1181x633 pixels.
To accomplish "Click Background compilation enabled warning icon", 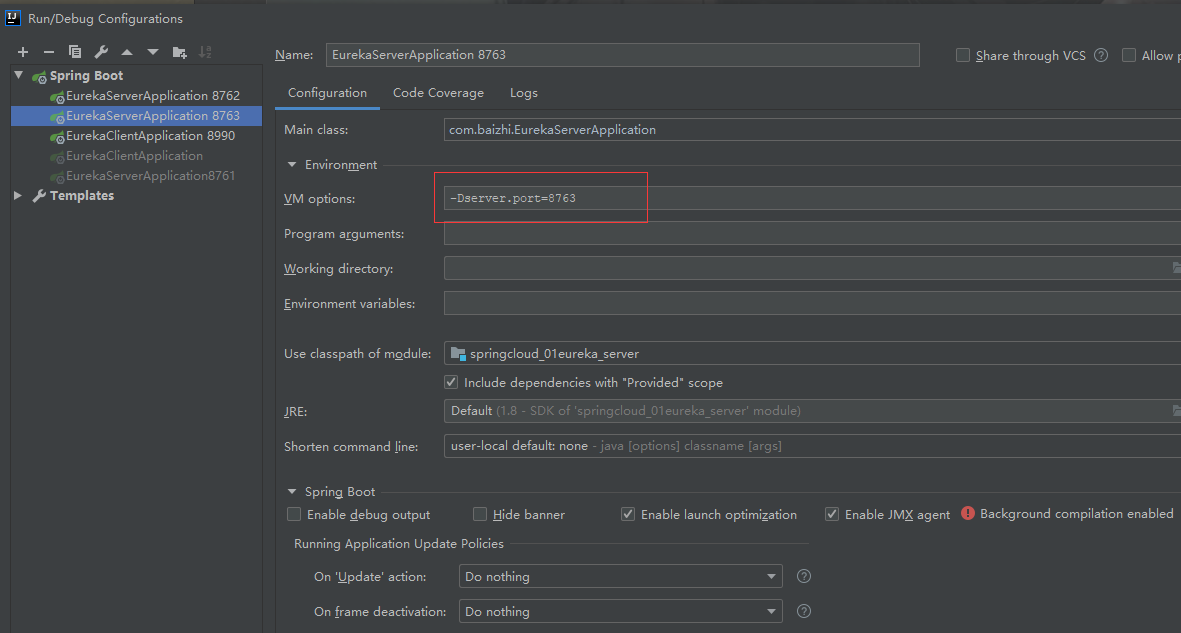I will (968, 514).
